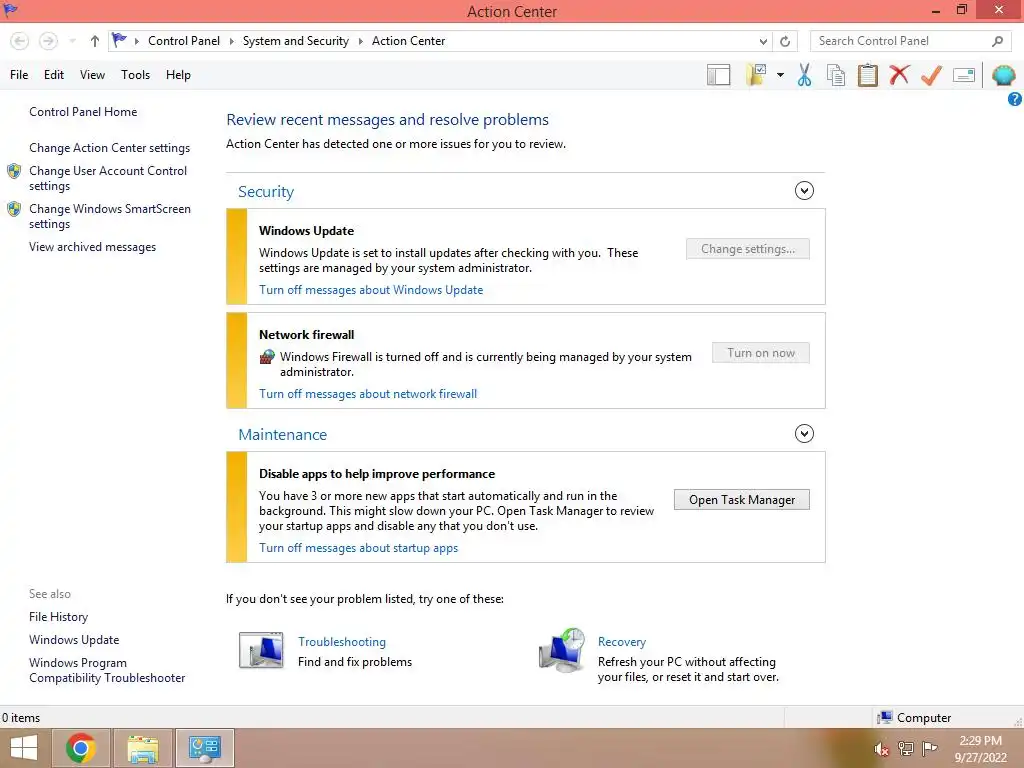1024x768 pixels.
Task: Click the Turn on now button
Action: [x=761, y=353]
